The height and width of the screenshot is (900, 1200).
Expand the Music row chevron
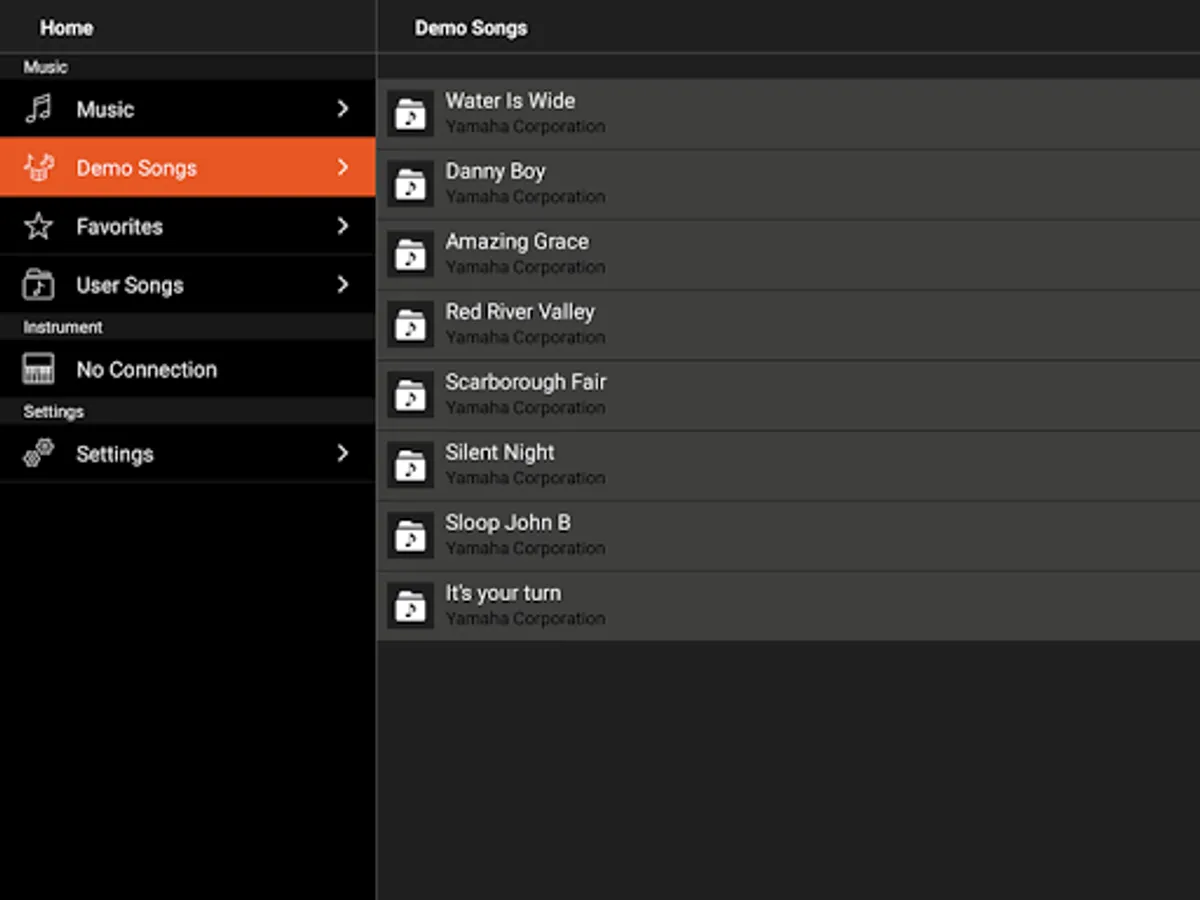click(x=343, y=109)
